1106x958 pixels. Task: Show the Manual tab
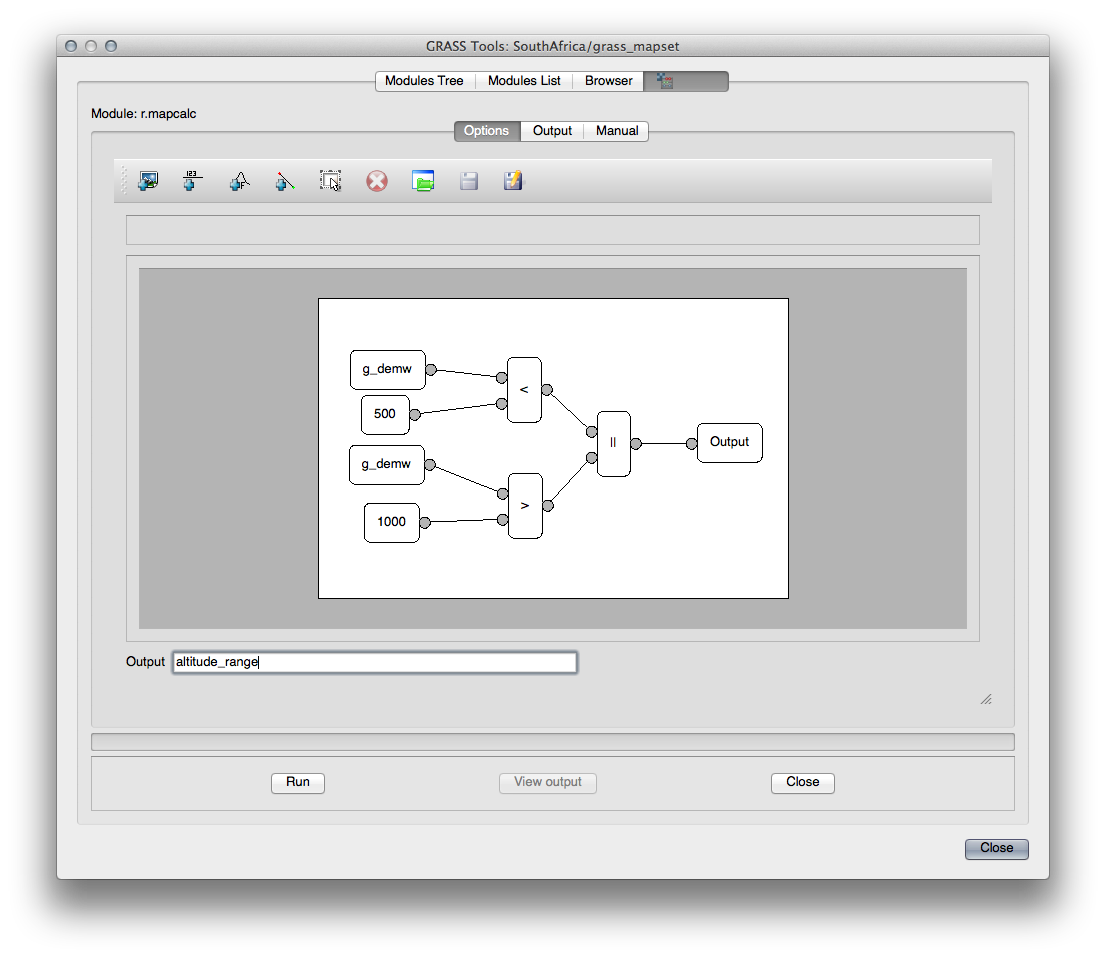pos(617,131)
